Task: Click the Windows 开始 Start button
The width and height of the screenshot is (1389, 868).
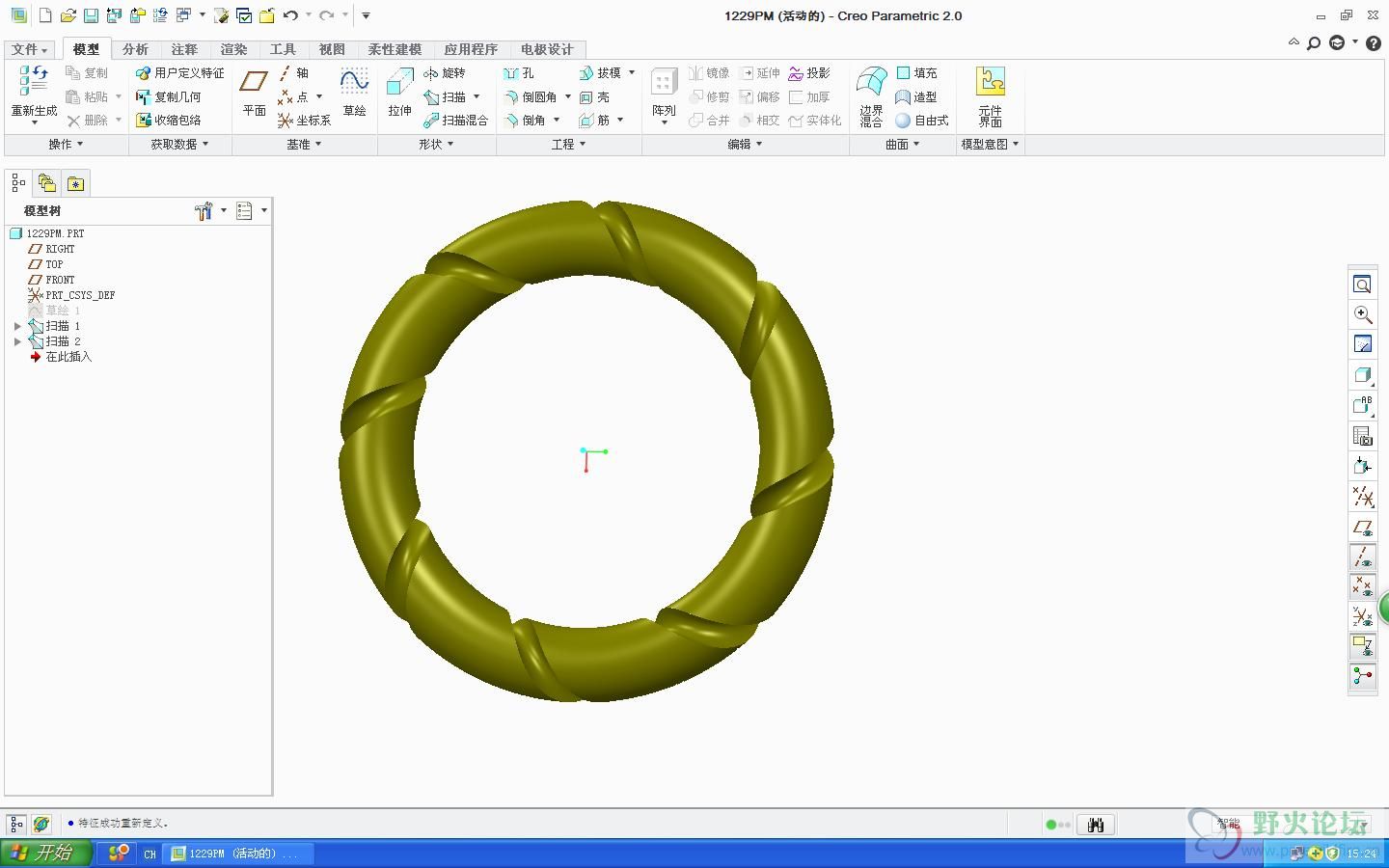Action: point(45,853)
